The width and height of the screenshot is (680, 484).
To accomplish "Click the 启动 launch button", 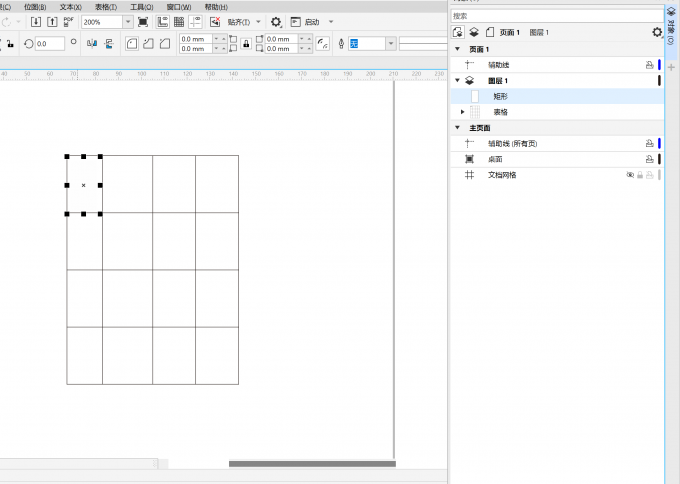I will tap(305, 22).
